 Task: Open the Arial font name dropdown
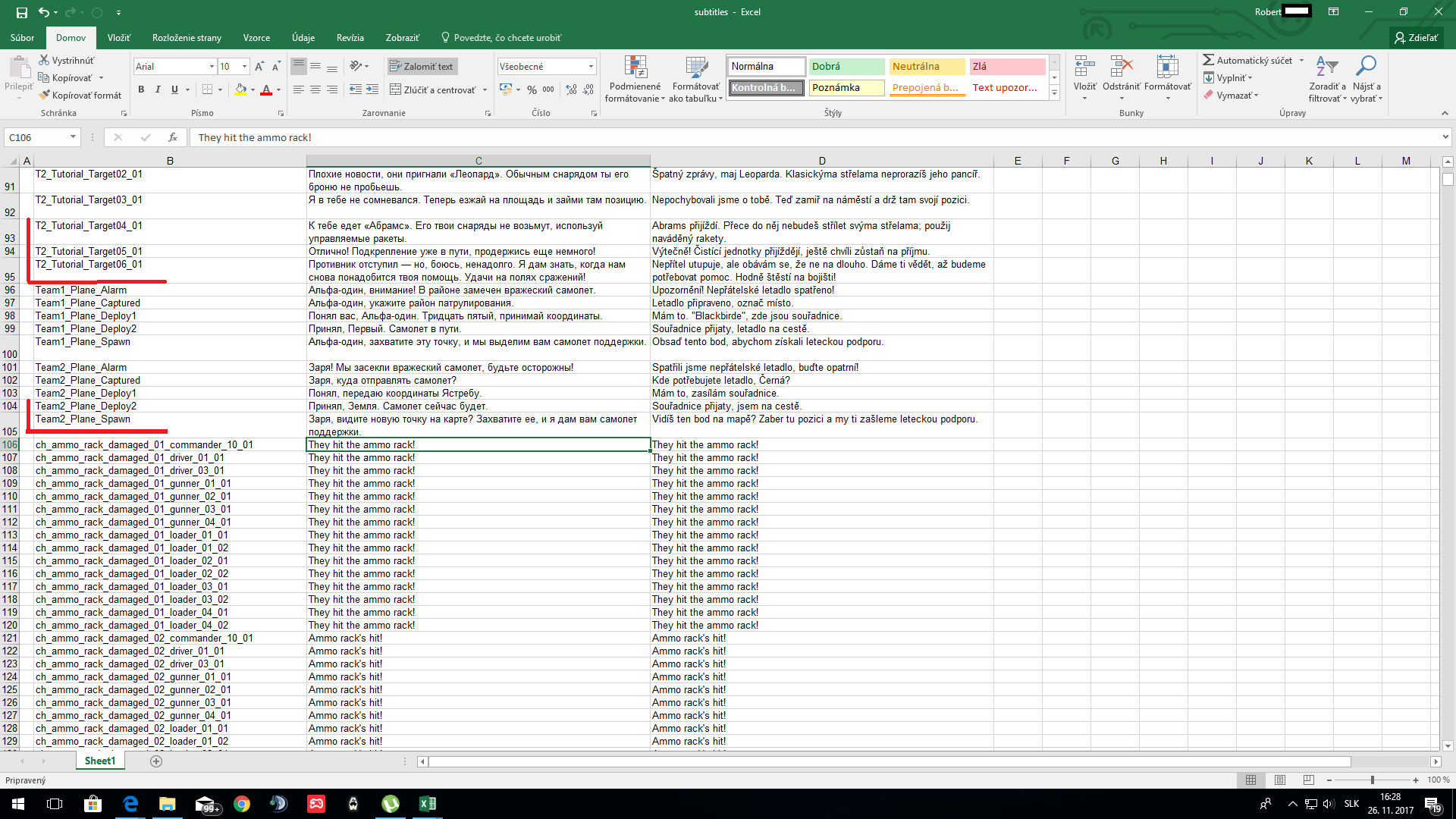212,67
